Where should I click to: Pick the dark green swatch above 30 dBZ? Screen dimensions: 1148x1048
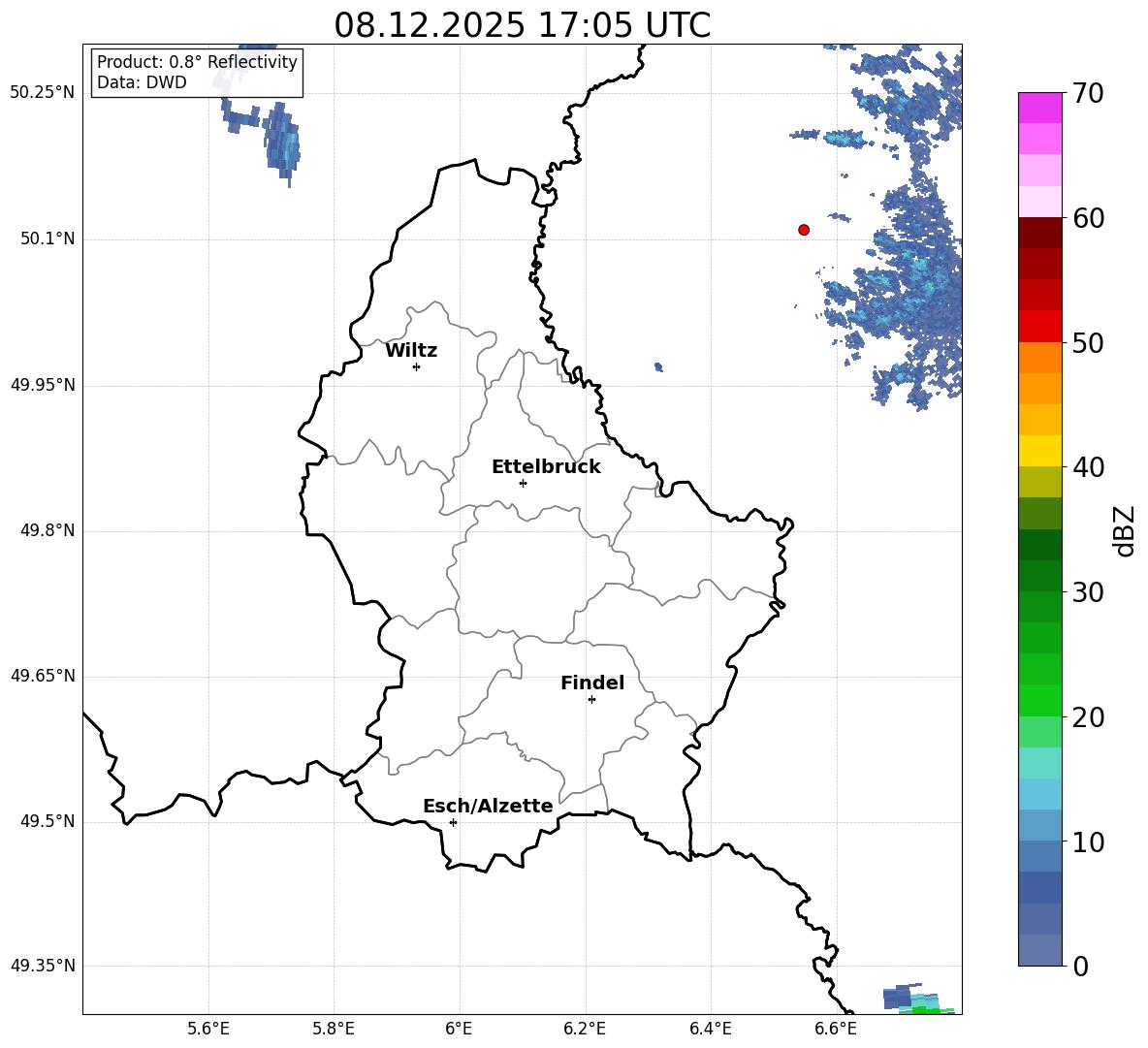(1039, 575)
